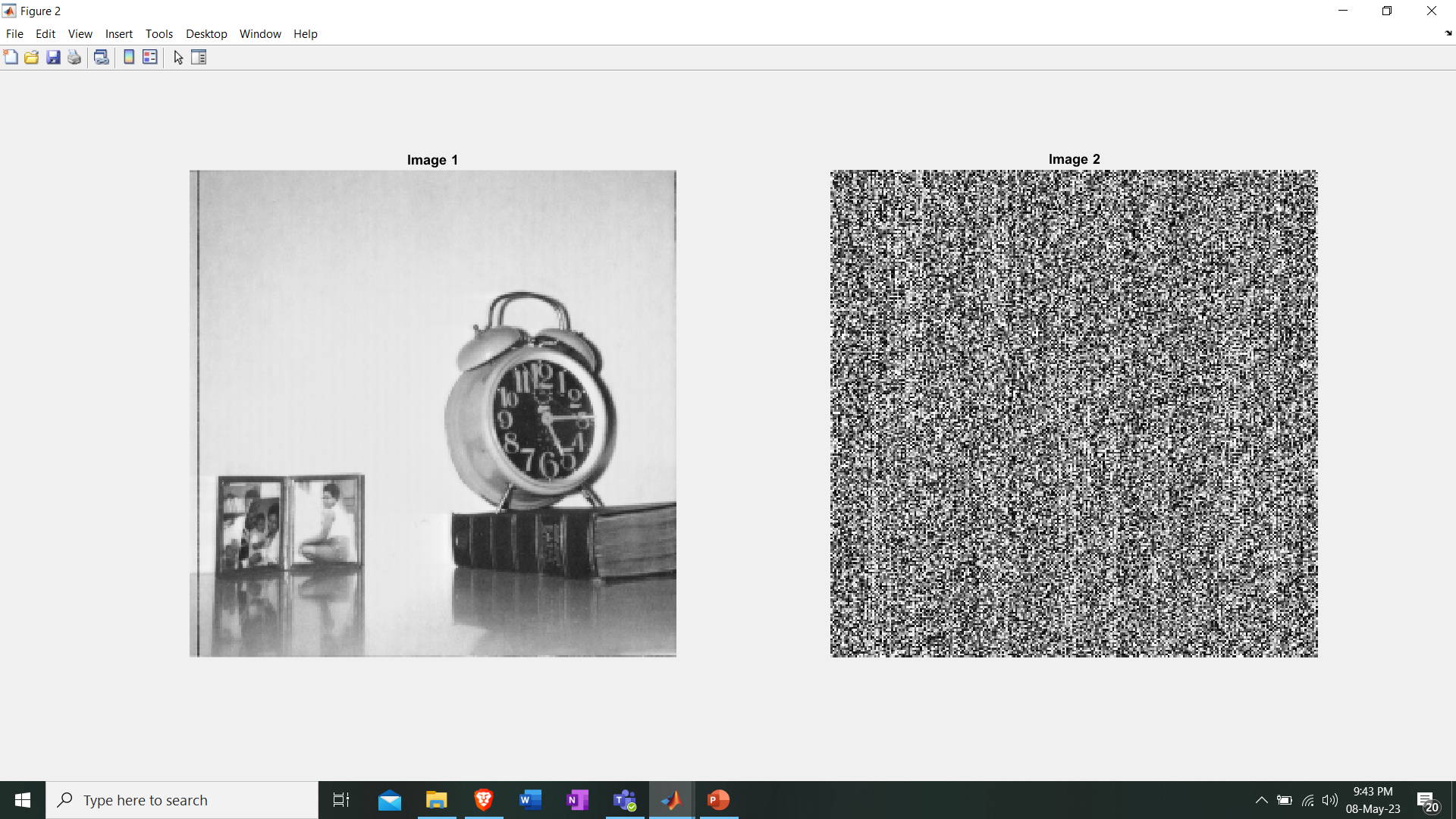1456x819 pixels.
Task: Open the Desktop menu
Action: click(x=206, y=33)
